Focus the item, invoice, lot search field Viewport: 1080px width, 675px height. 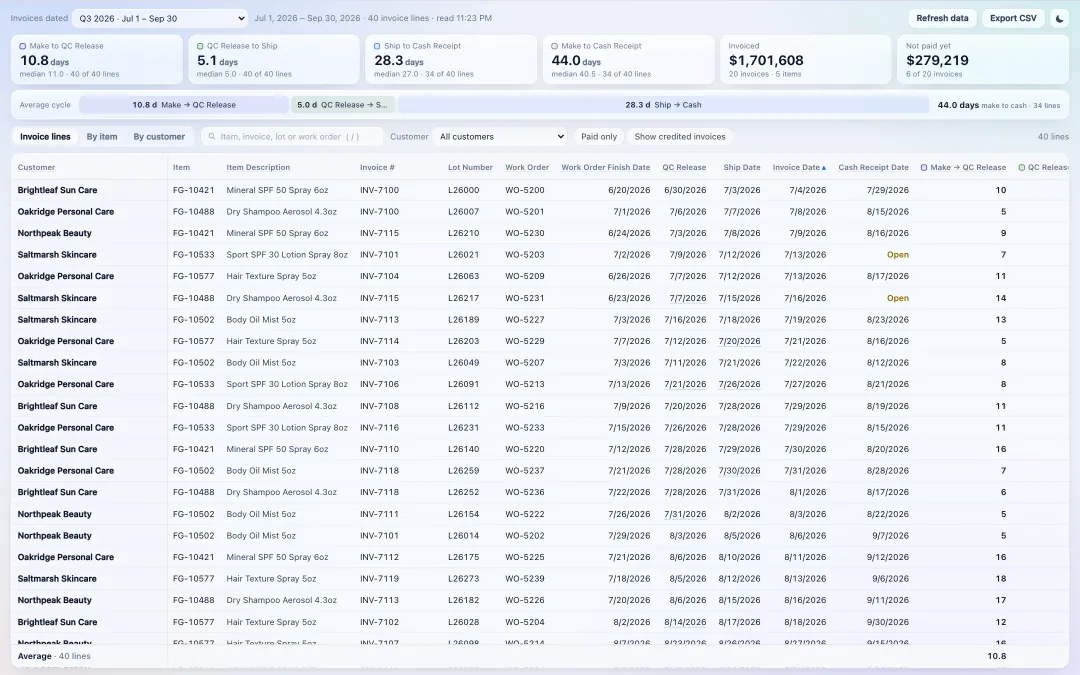(292, 136)
